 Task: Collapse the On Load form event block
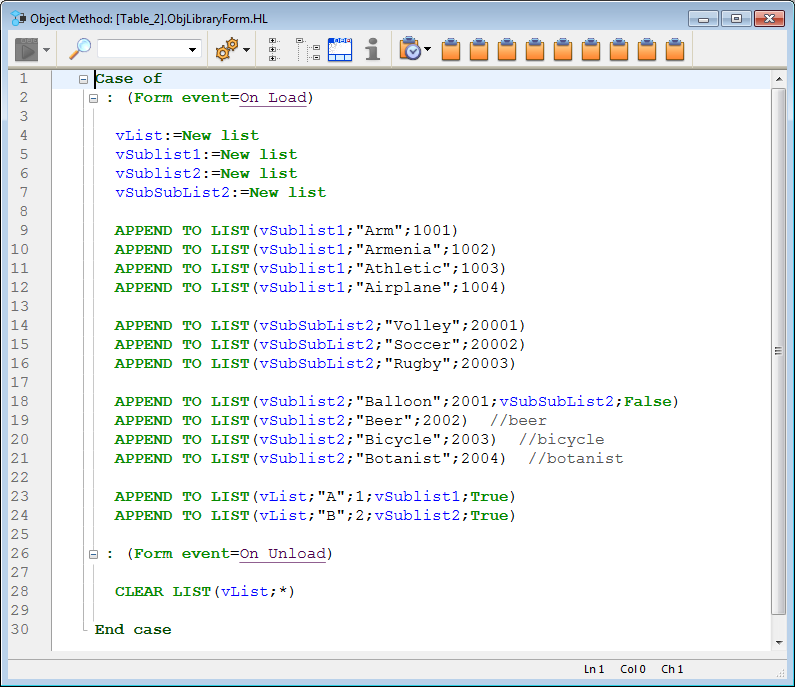(x=93, y=99)
